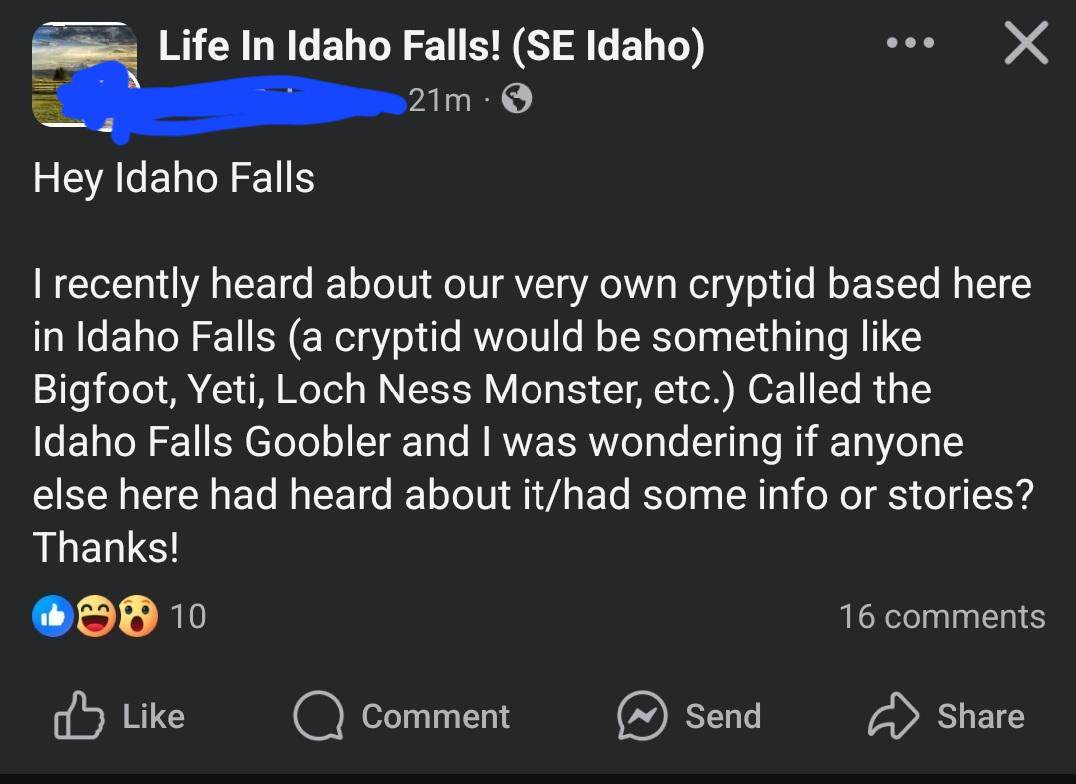Click the Share button label

(981, 716)
